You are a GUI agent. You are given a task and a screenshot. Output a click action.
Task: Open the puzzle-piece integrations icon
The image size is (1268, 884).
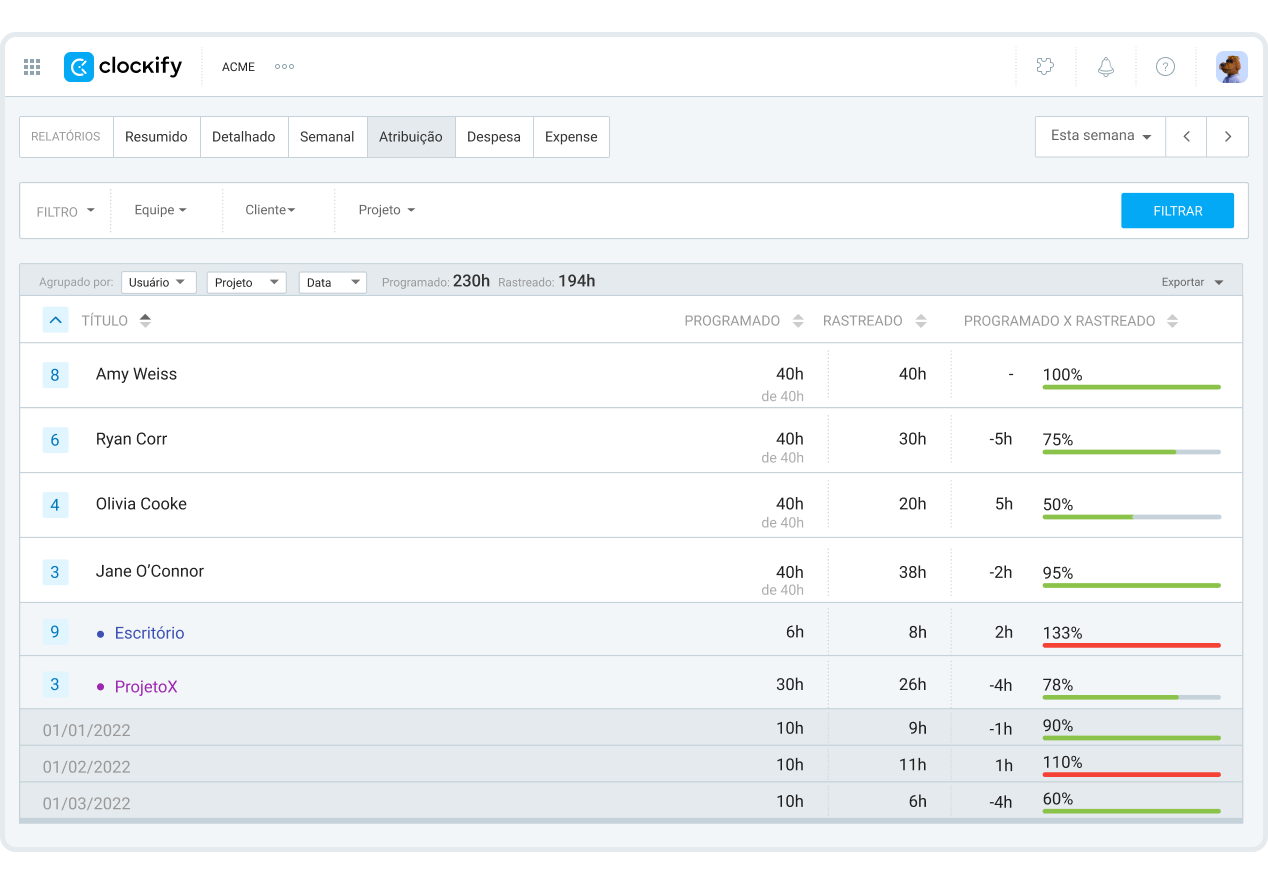1045,67
